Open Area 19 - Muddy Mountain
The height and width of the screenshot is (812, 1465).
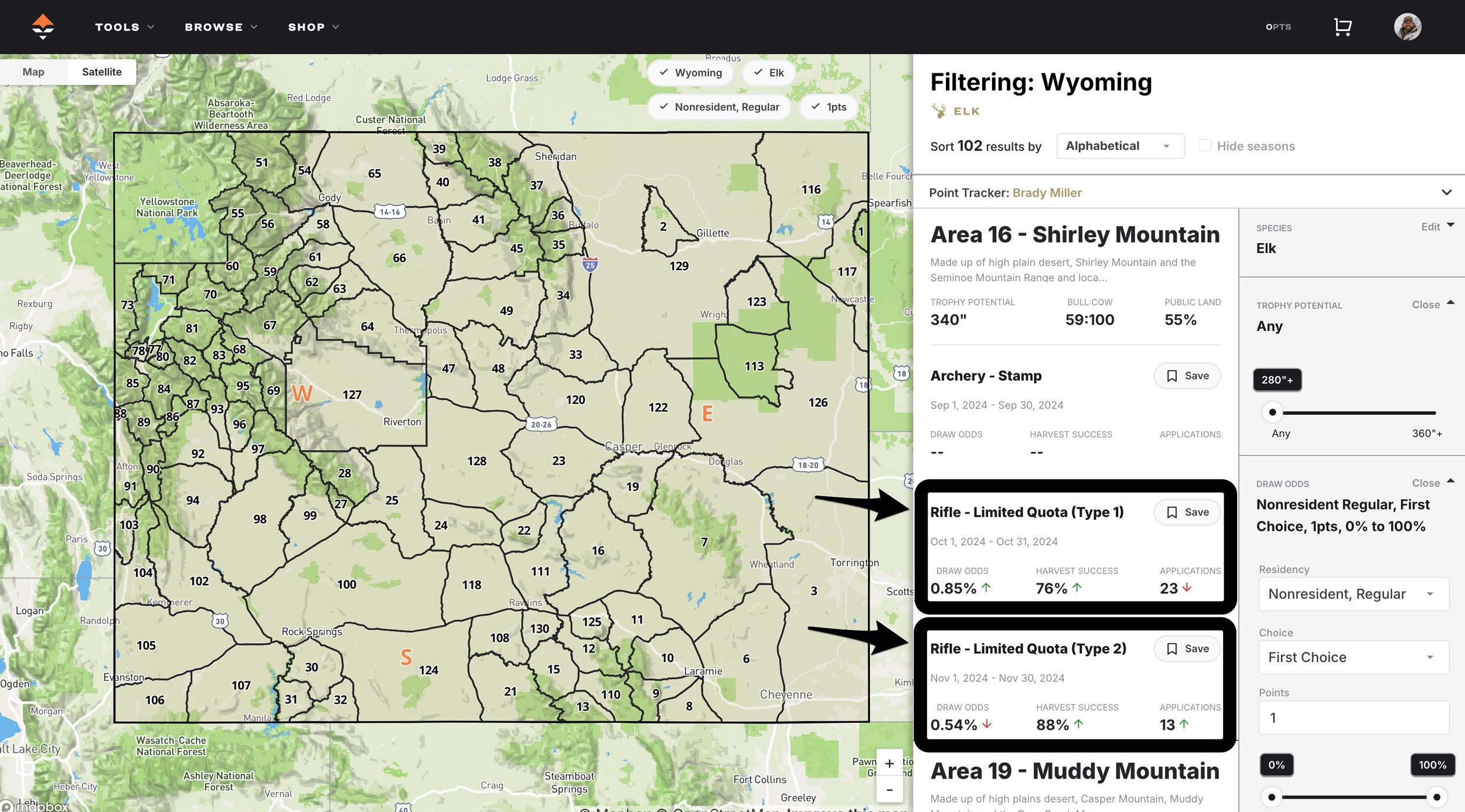tap(1075, 770)
